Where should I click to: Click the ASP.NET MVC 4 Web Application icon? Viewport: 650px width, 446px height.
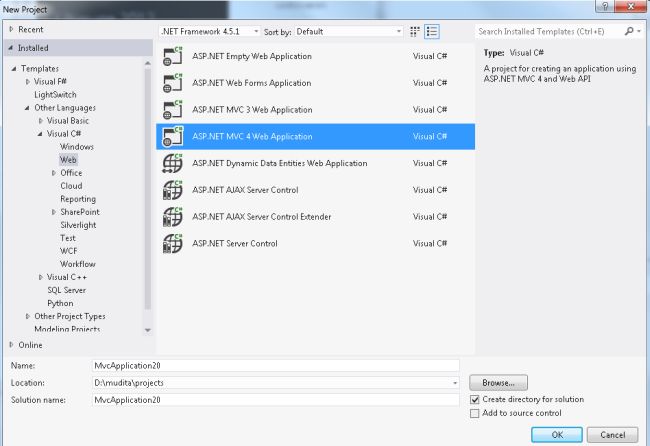(172, 136)
